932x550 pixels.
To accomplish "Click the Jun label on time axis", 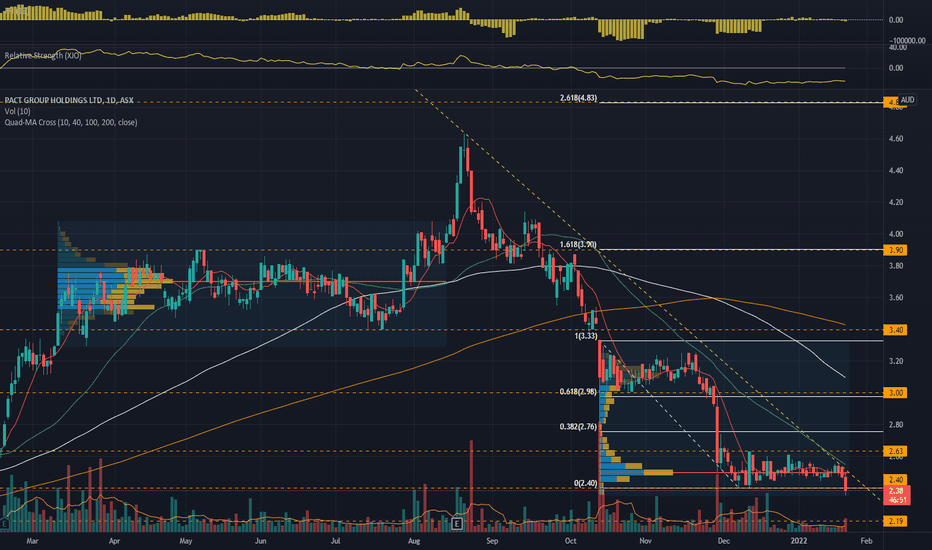I will pos(260,541).
